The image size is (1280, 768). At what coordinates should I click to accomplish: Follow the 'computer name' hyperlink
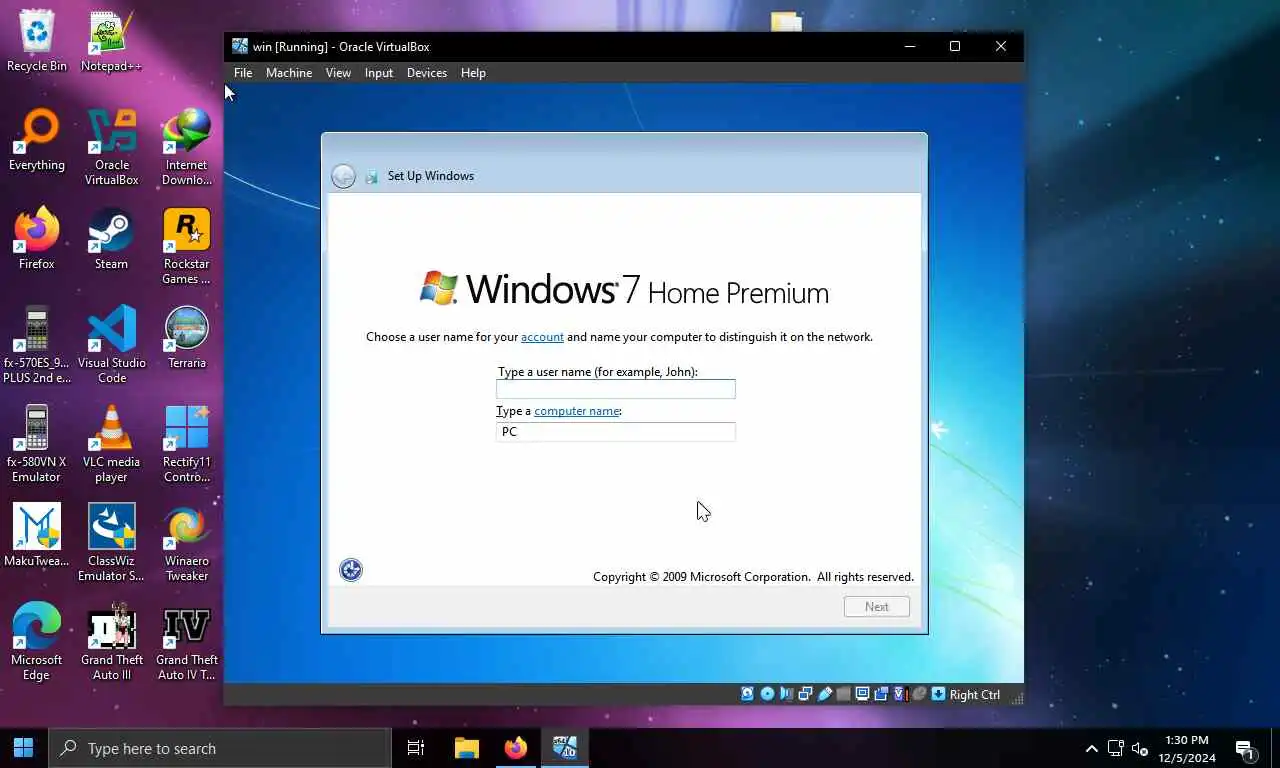pos(577,411)
